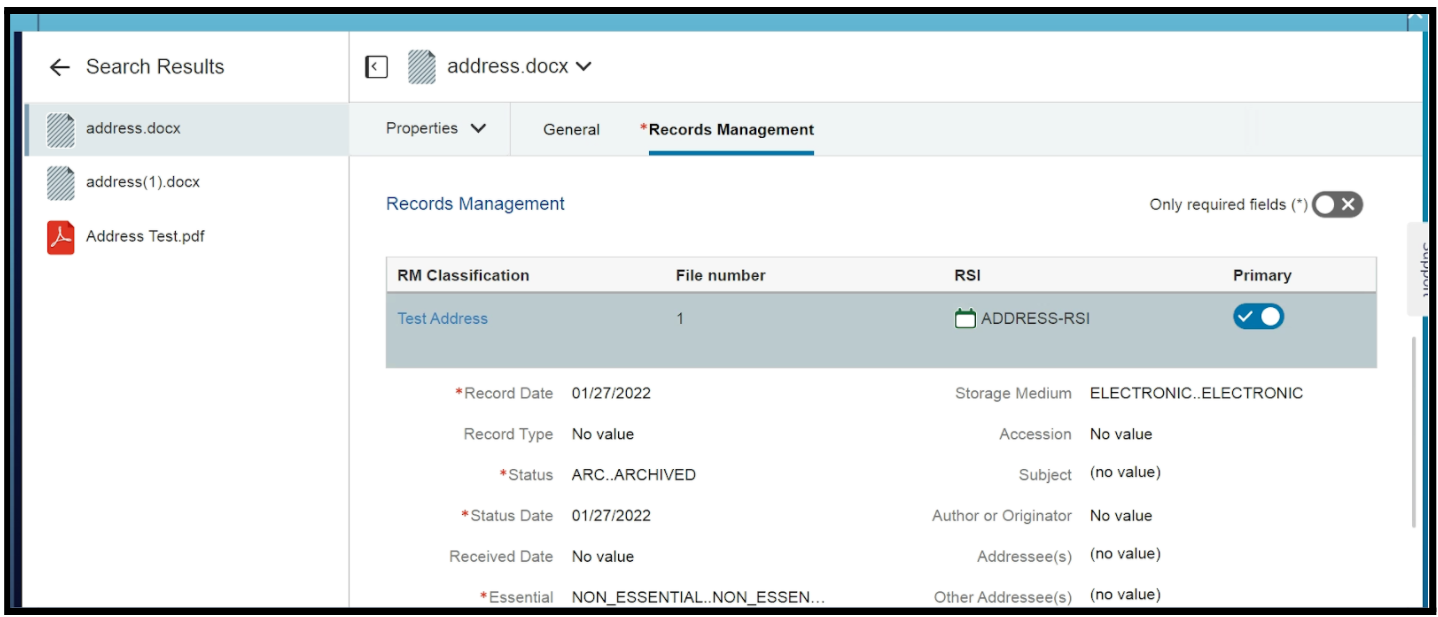This screenshot has height=617, width=1438.
Task: Select address(1).docx in search results
Action: coord(143,183)
